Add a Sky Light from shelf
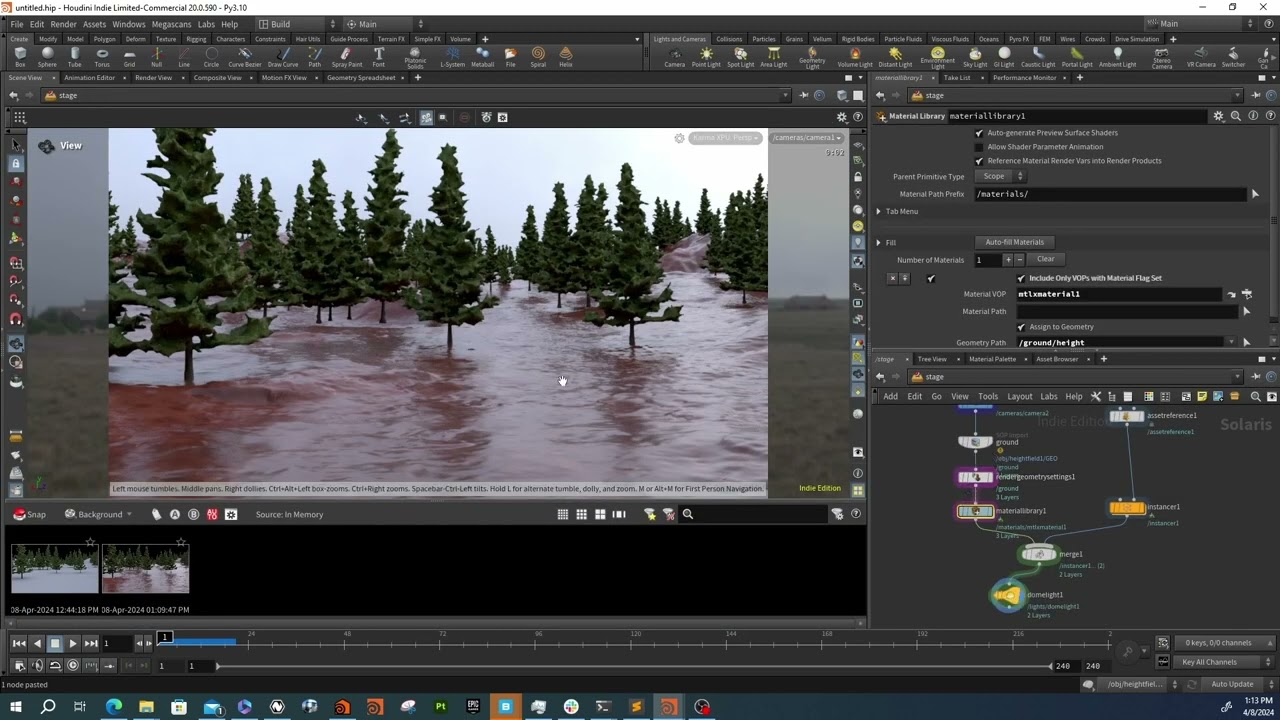Screen dimensions: 1280x720 coord(975,58)
